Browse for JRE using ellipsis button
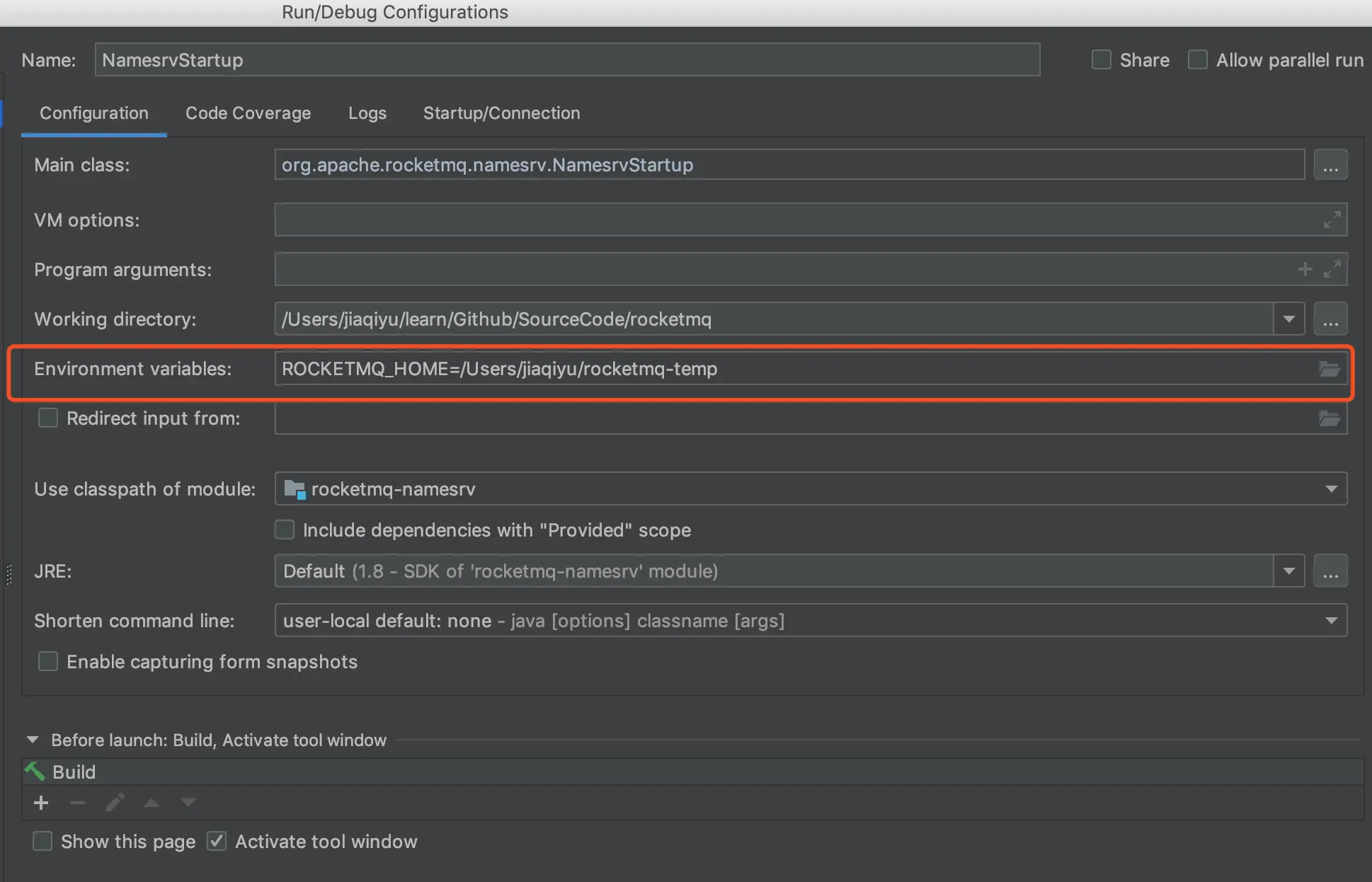 [x=1330, y=571]
